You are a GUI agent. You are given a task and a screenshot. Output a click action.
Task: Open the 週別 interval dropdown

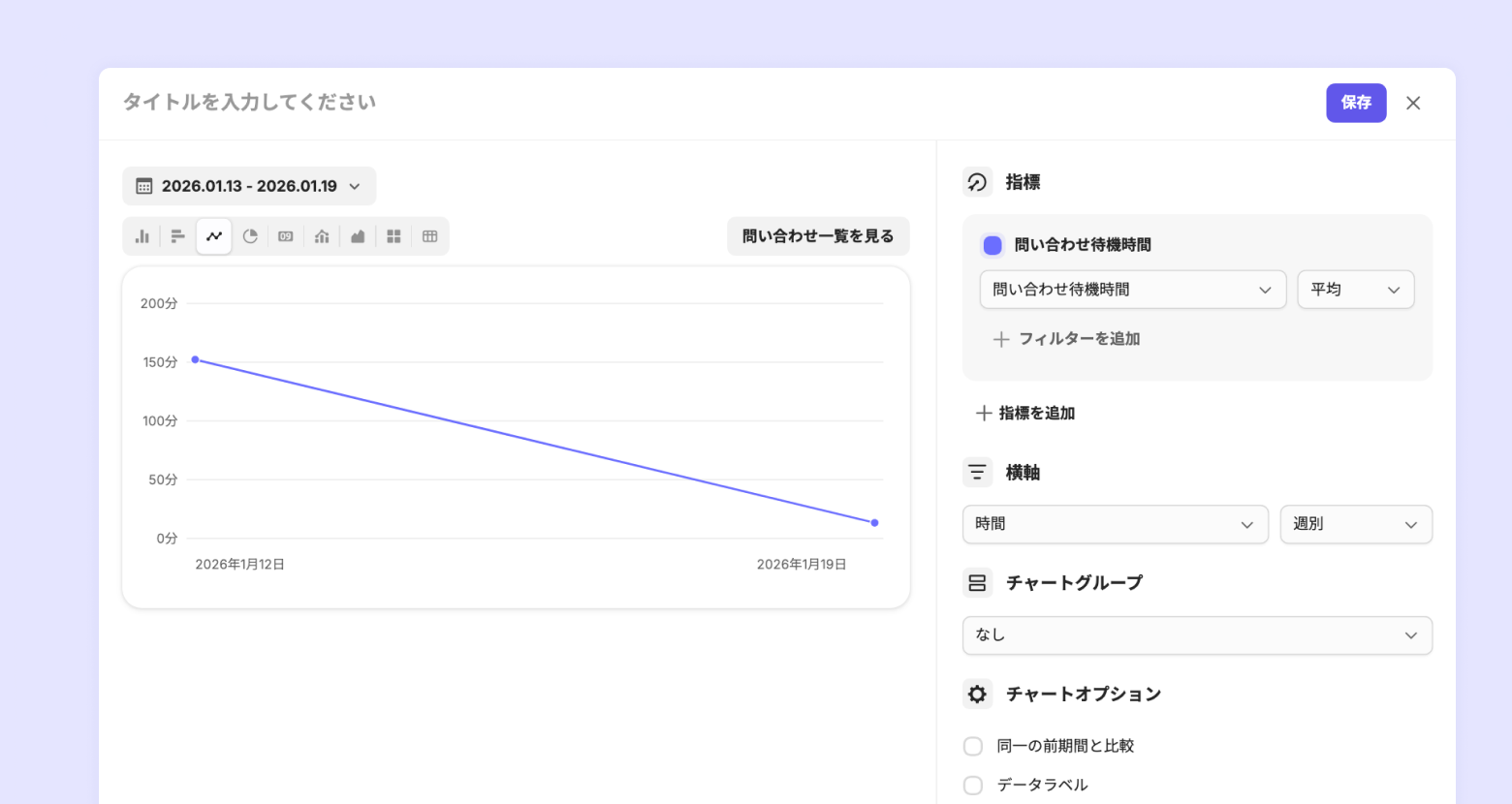click(1355, 524)
